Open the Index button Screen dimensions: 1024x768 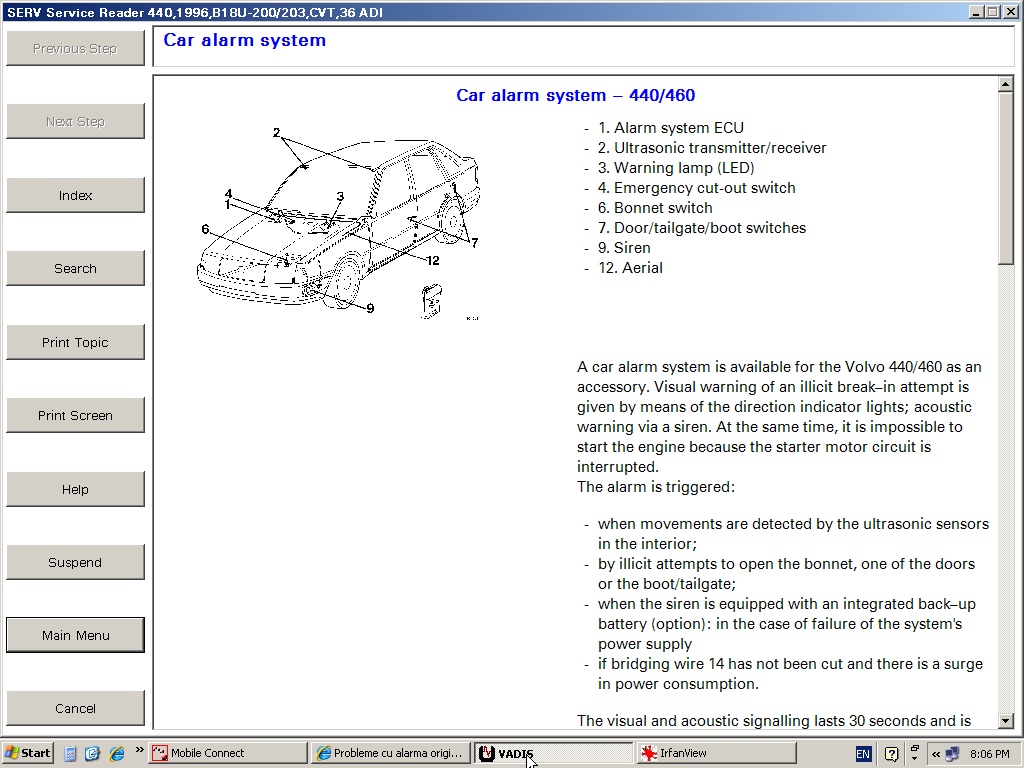(x=75, y=195)
